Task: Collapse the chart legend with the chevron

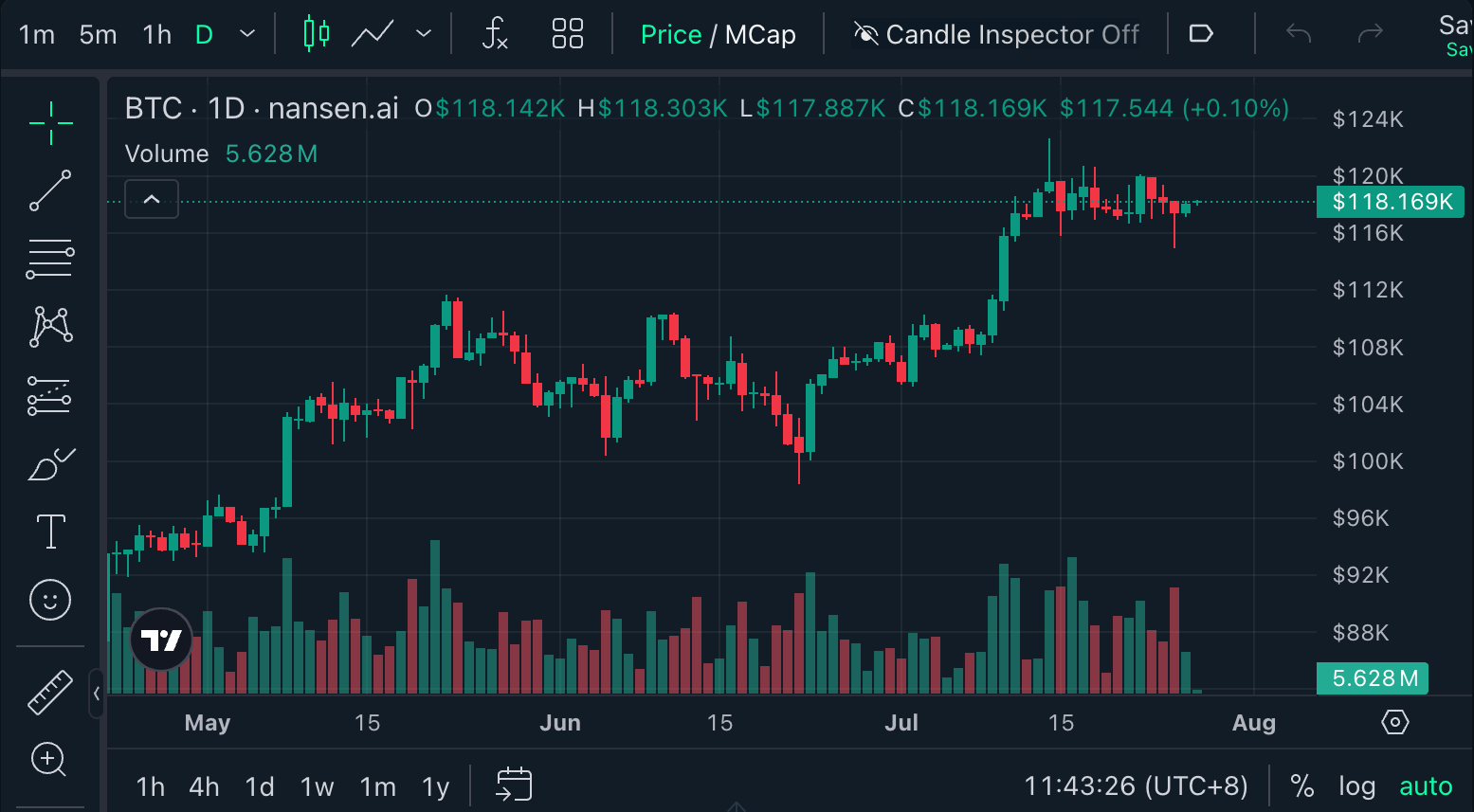Action: pos(151,199)
